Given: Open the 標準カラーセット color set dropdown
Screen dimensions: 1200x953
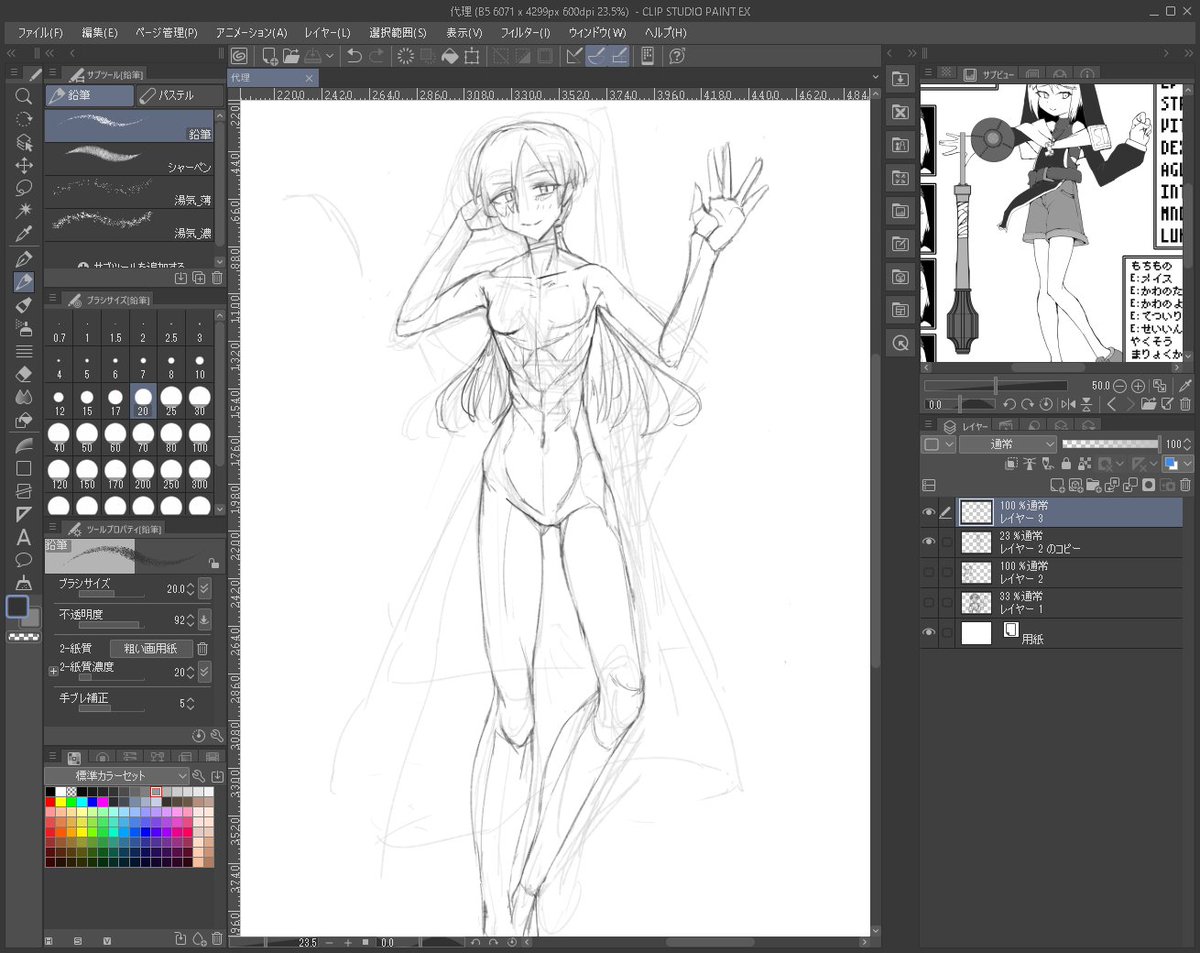Looking at the screenshot, I should click(117, 776).
